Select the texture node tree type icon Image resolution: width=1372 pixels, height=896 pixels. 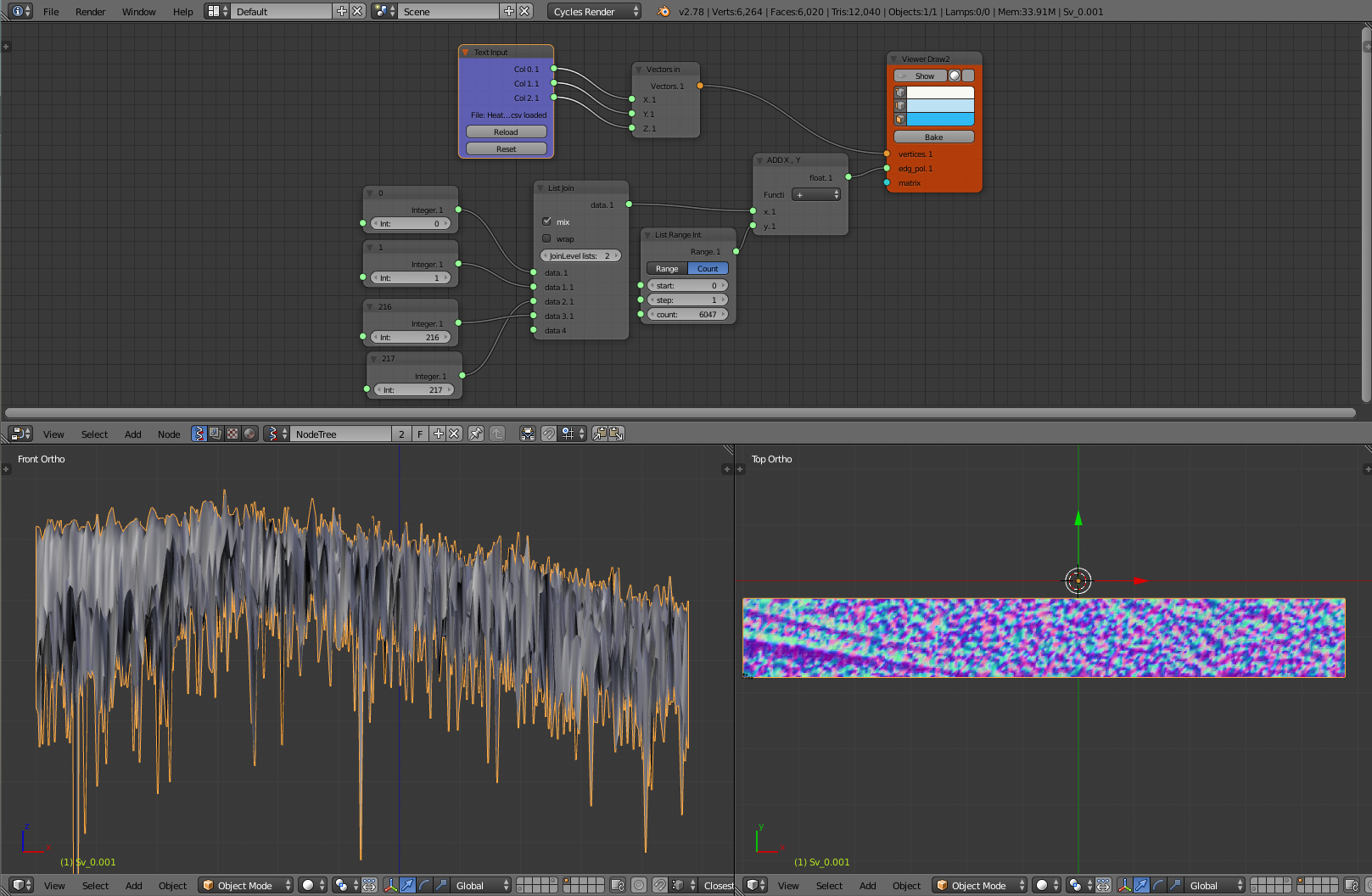click(232, 434)
